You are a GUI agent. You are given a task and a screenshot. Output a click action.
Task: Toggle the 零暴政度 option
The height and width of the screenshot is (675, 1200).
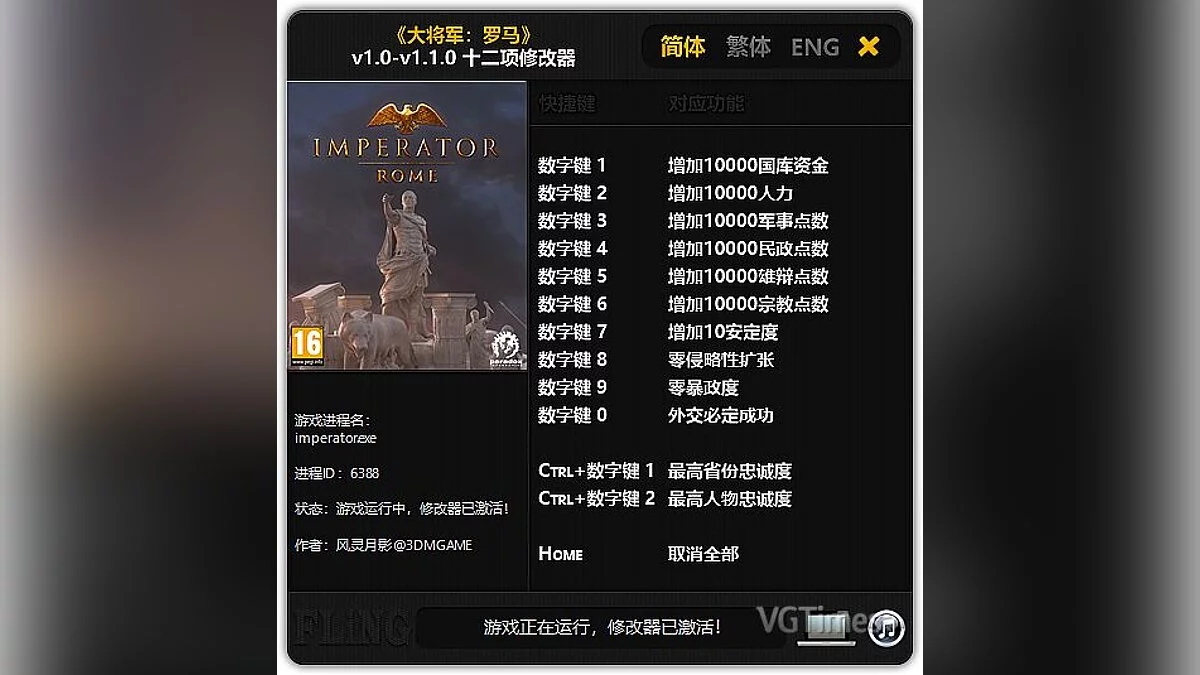click(x=703, y=387)
